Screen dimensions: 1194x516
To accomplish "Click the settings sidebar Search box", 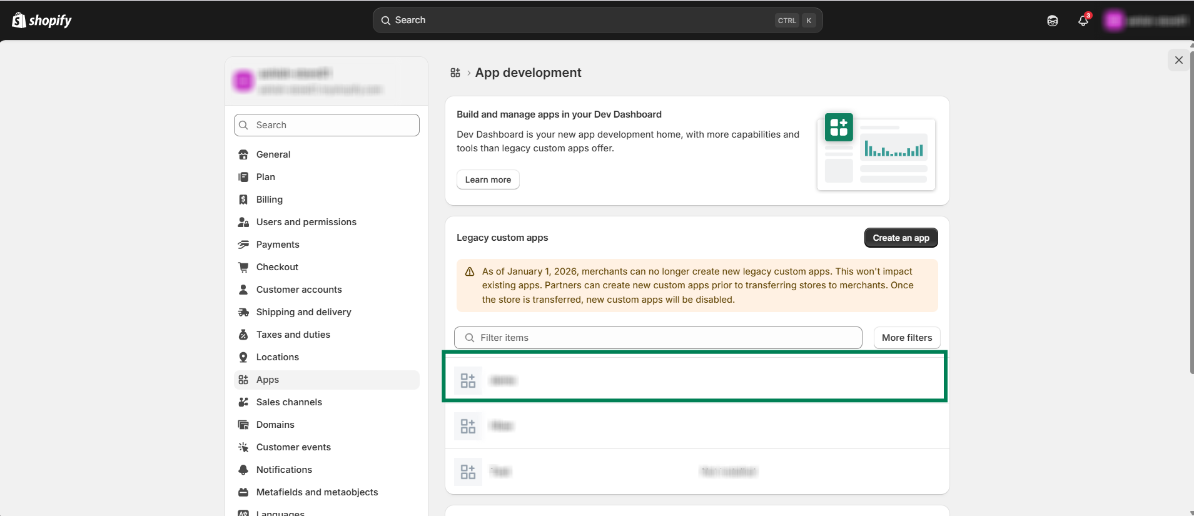I will [327, 125].
